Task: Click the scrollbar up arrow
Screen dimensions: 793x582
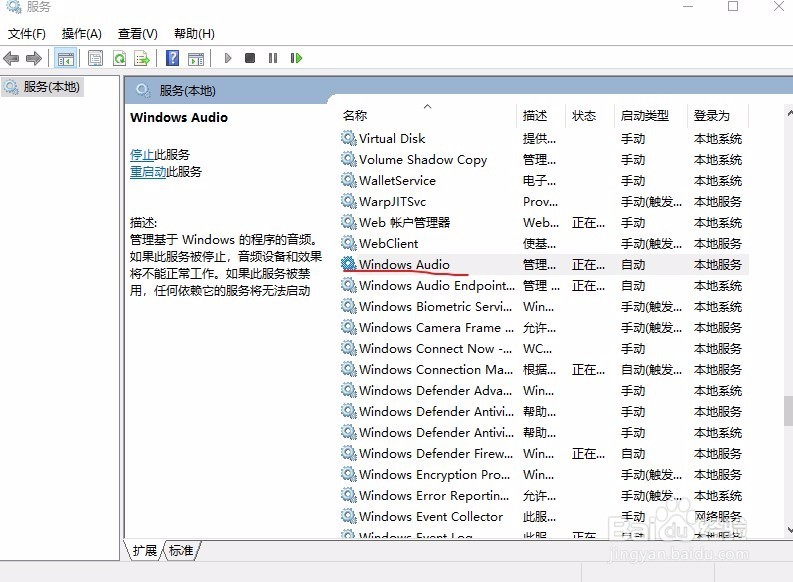Action: pyautogui.click(x=789, y=113)
